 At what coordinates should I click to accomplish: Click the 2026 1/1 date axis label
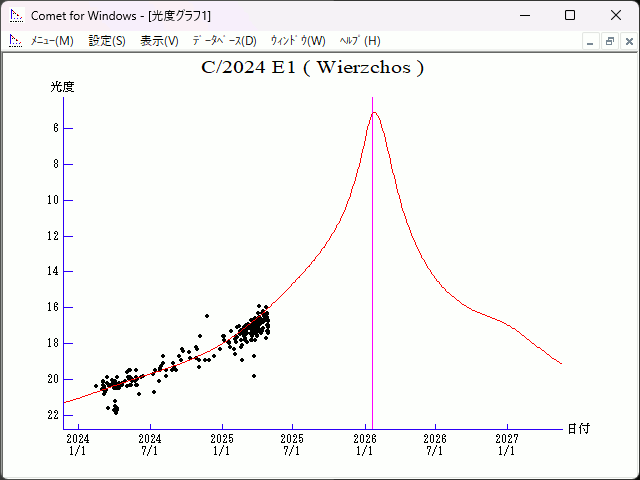[x=364, y=444]
